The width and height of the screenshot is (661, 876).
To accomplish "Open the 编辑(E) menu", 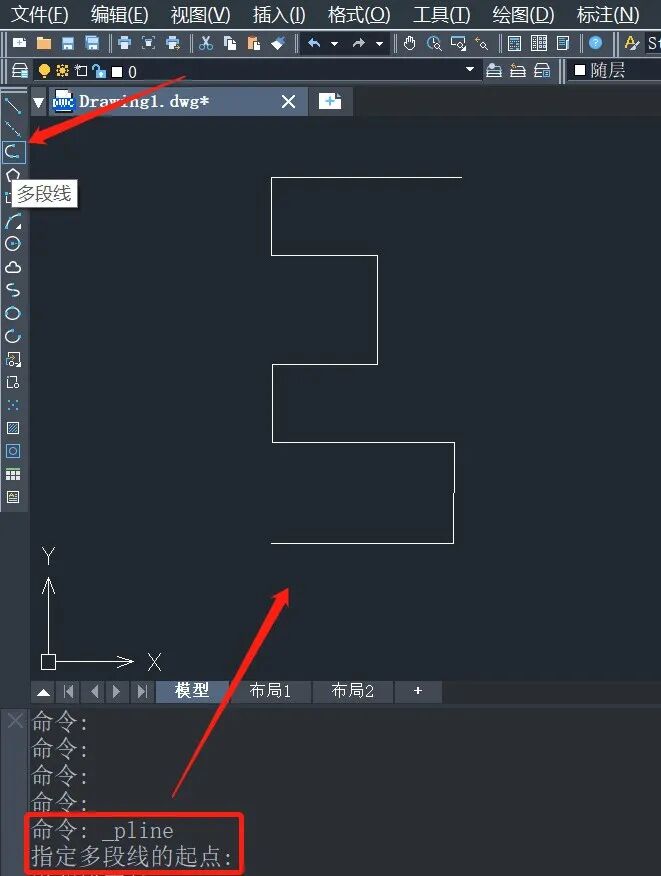I will point(120,15).
